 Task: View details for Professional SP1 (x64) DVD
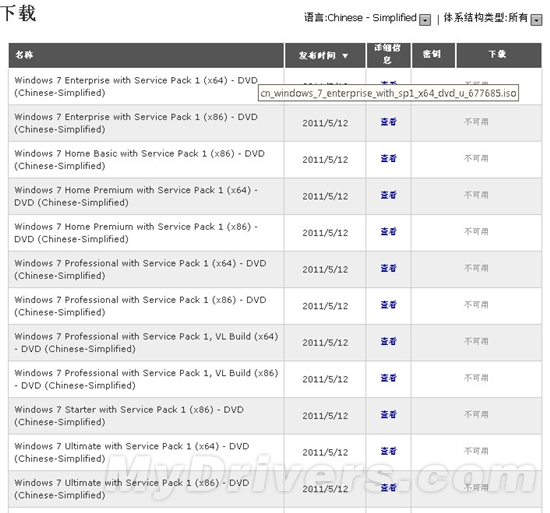[389, 268]
